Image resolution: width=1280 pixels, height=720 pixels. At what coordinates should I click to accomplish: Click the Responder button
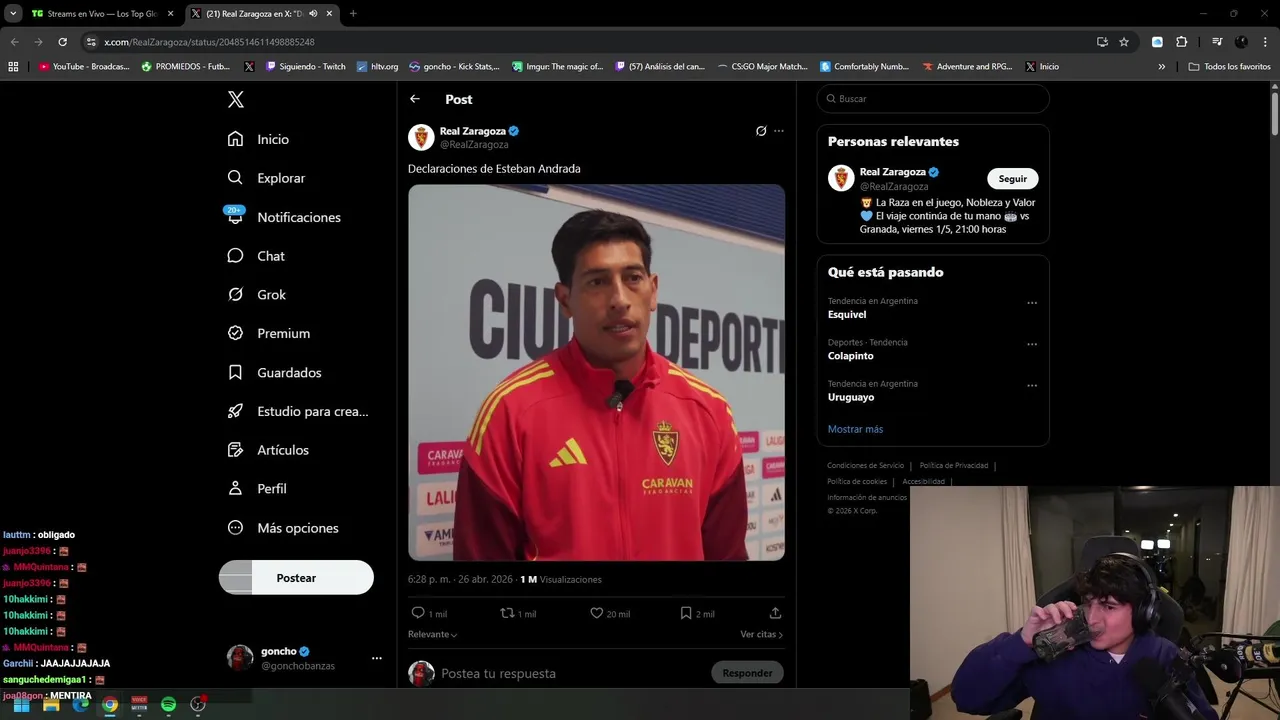(747, 673)
